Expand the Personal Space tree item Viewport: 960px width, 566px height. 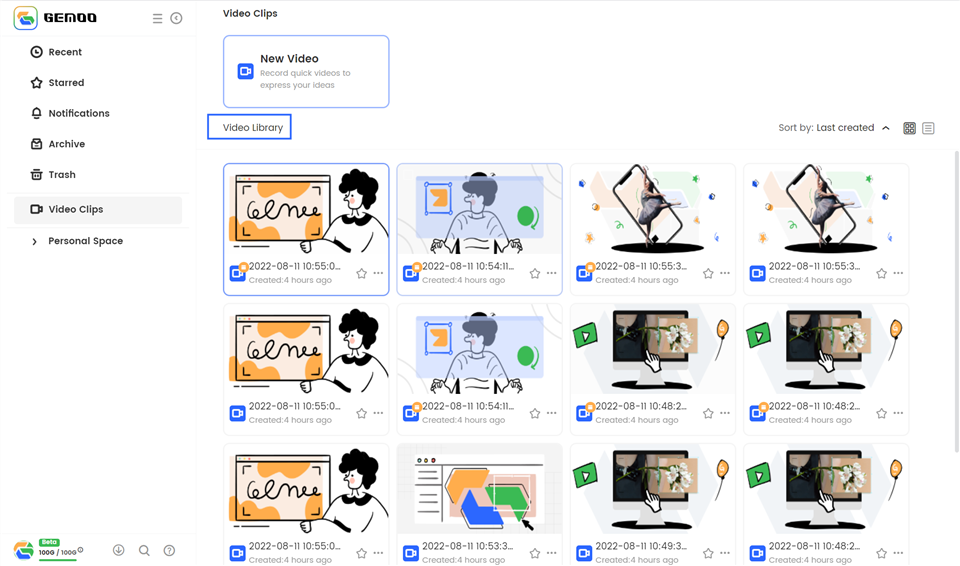pos(34,241)
